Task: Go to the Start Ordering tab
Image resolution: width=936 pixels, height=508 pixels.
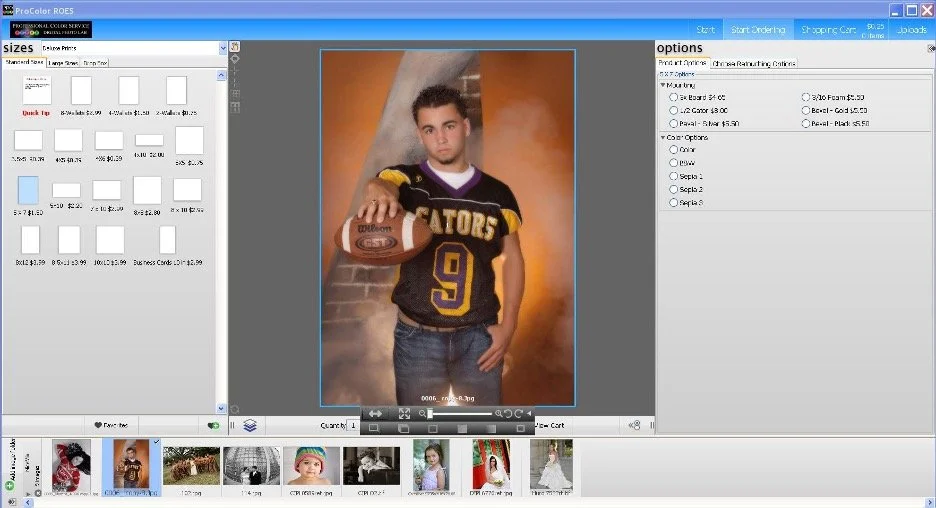Action: (x=758, y=29)
